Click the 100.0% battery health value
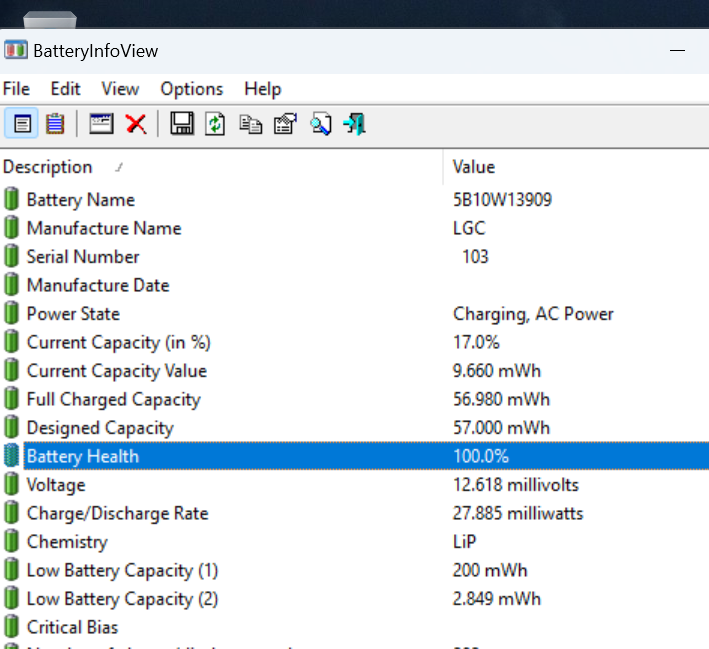The image size is (709, 649). point(481,456)
